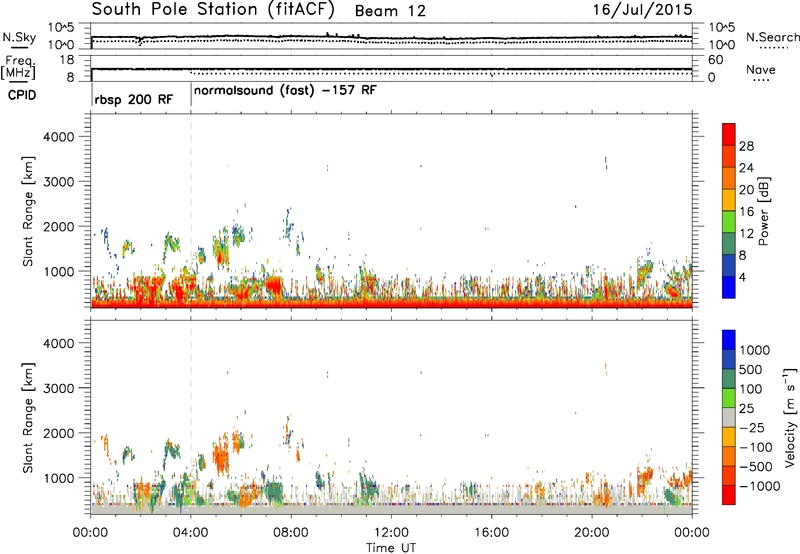This screenshot has width=800, height=554.
Task: Click '3000' on the velocity panel range axis
Action: pos(58,388)
